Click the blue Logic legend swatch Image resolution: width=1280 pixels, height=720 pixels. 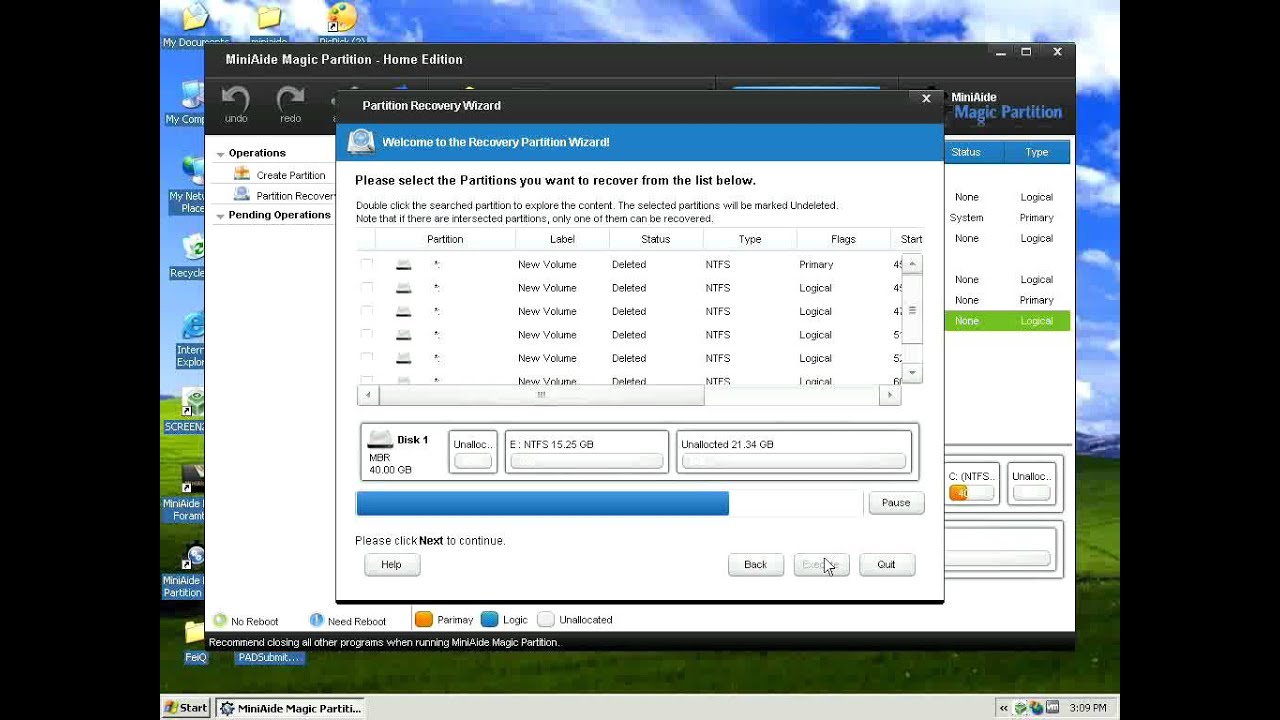click(x=490, y=620)
